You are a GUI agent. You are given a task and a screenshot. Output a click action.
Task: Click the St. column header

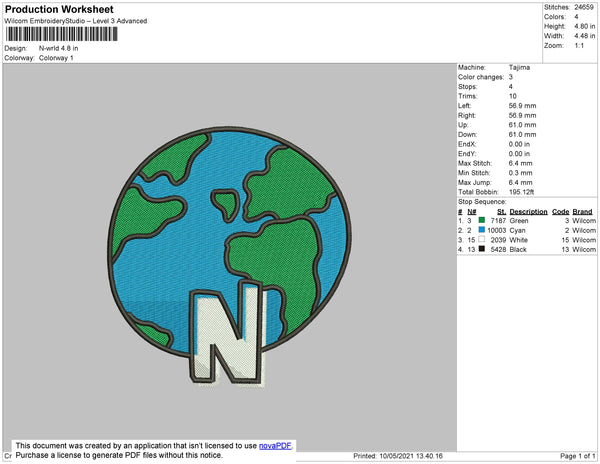pyautogui.click(x=501, y=211)
